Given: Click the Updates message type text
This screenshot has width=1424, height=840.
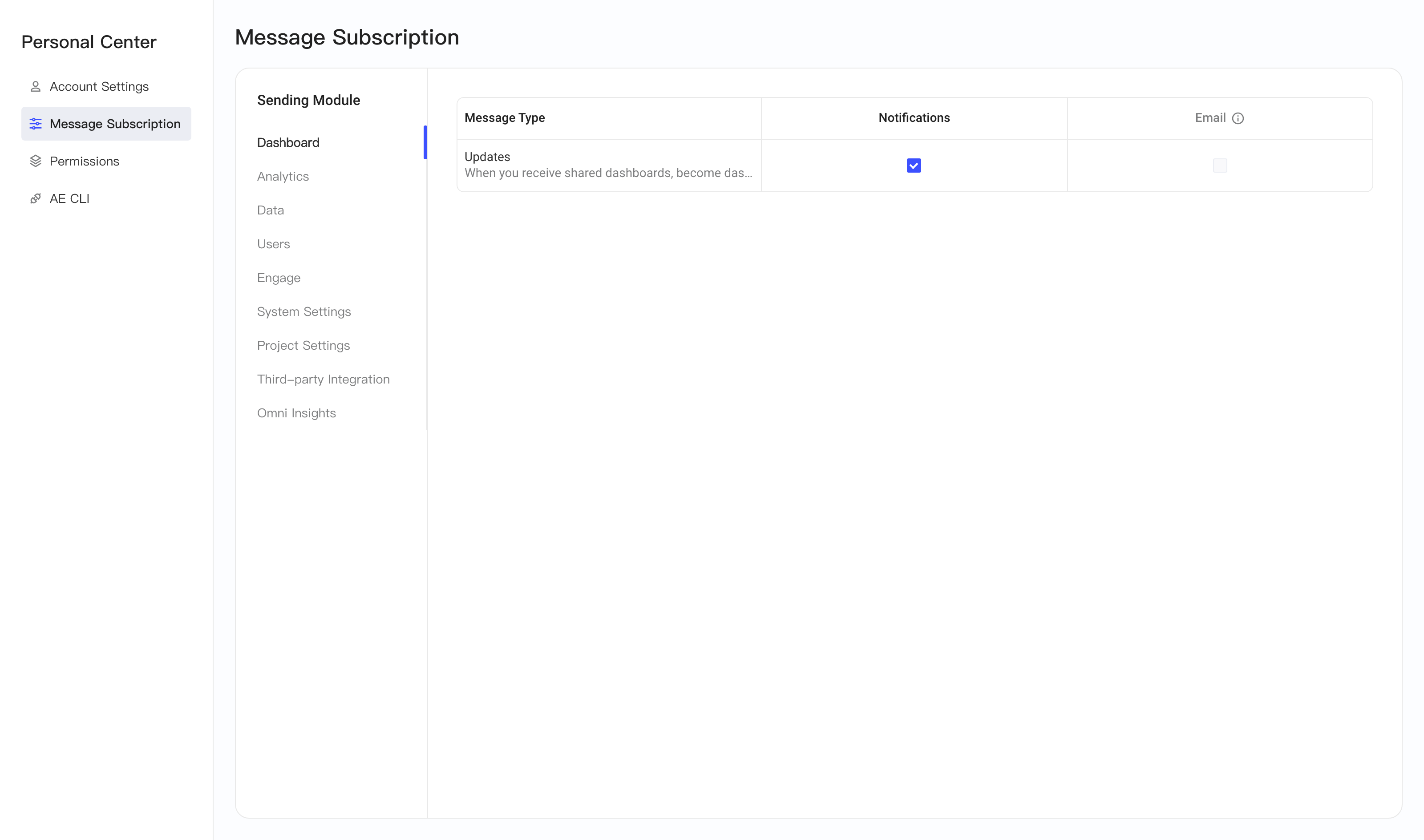Looking at the screenshot, I should pyautogui.click(x=487, y=157).
